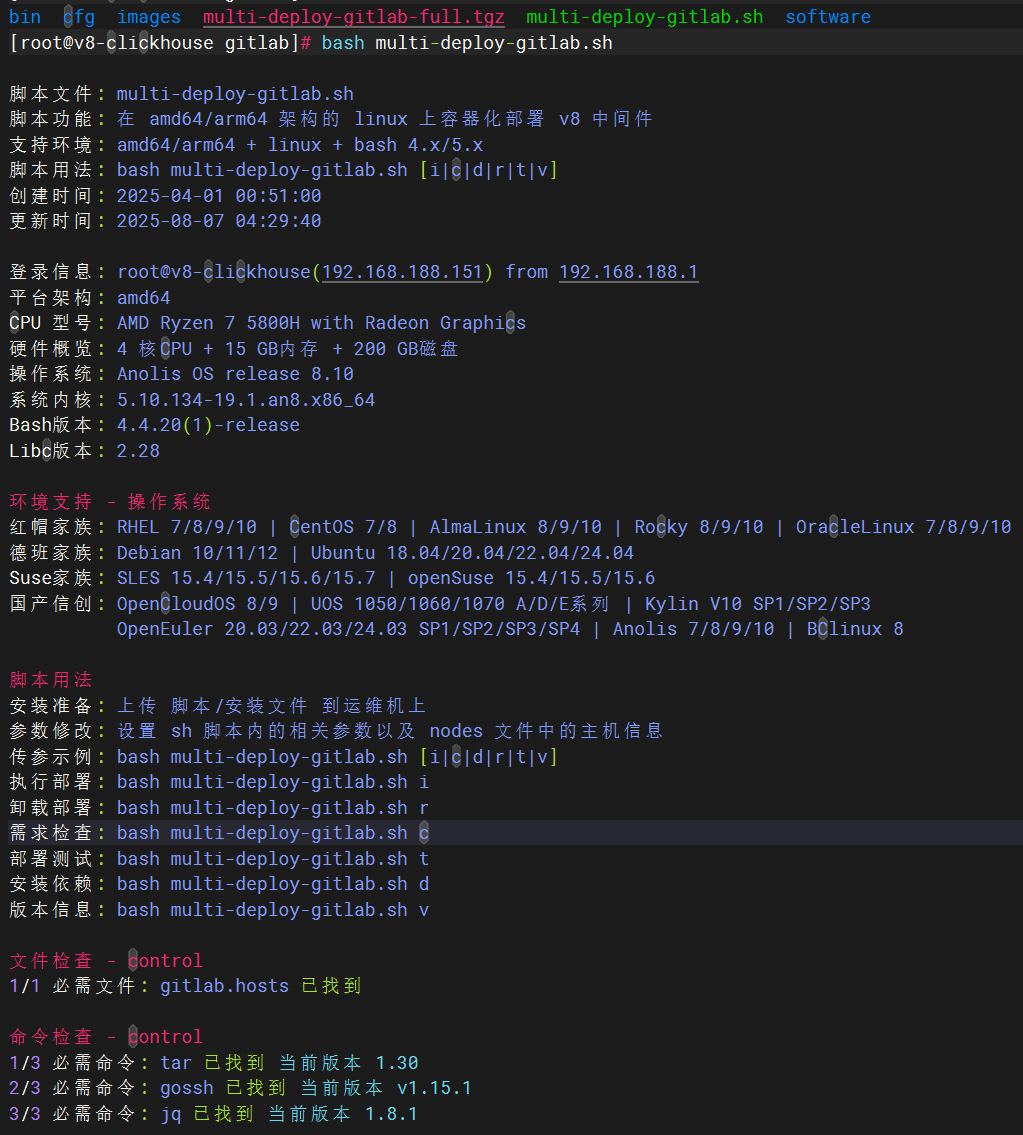Select the software directory in the listing
This screenshot has height=1135, width=1023.
[827, 17]
